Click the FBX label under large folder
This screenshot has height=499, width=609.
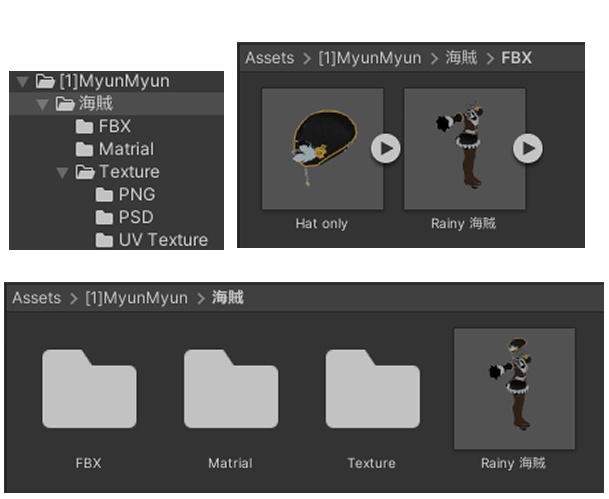pos(89,464)
